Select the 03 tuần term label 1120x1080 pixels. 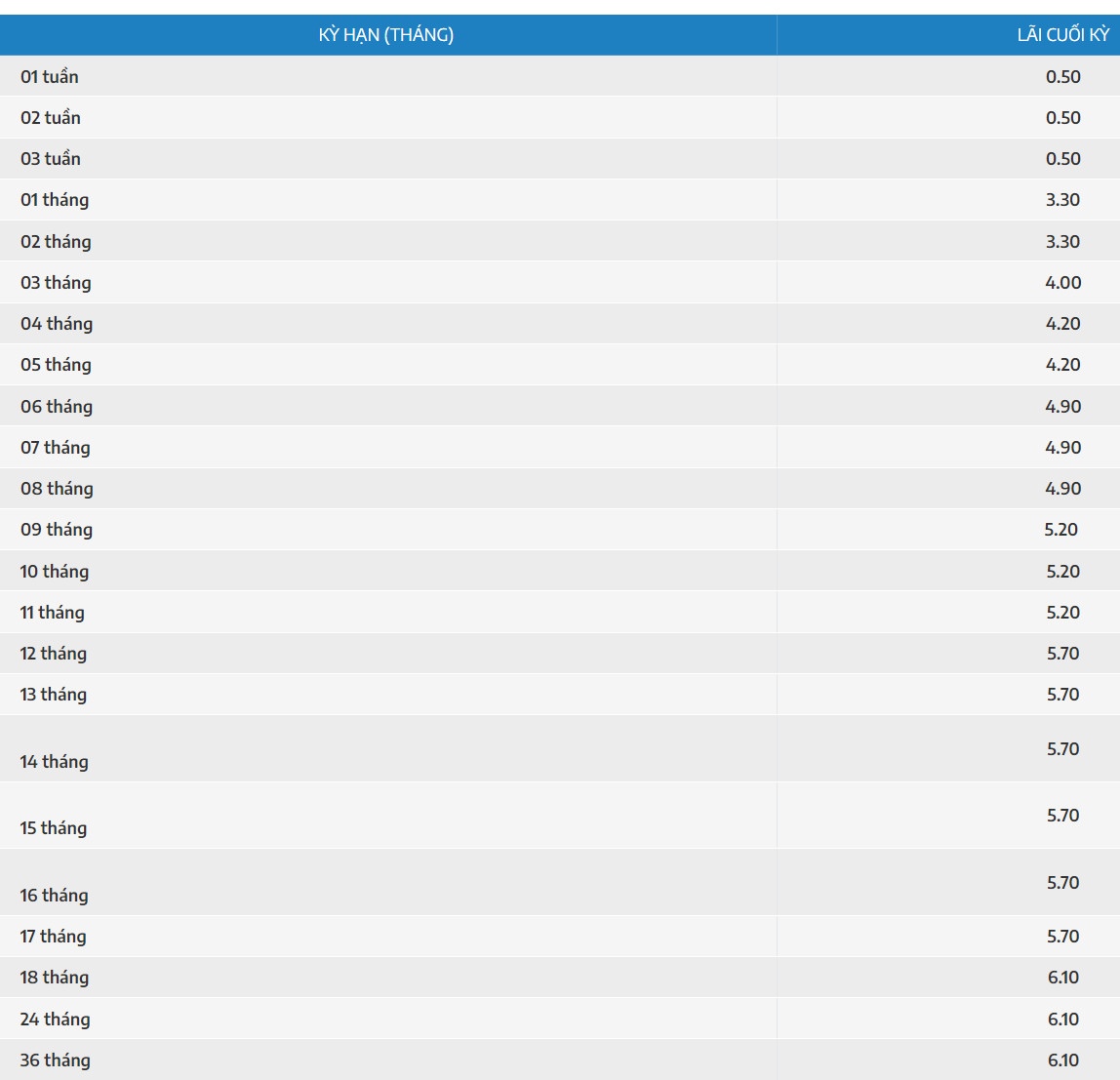click(51, 159)
